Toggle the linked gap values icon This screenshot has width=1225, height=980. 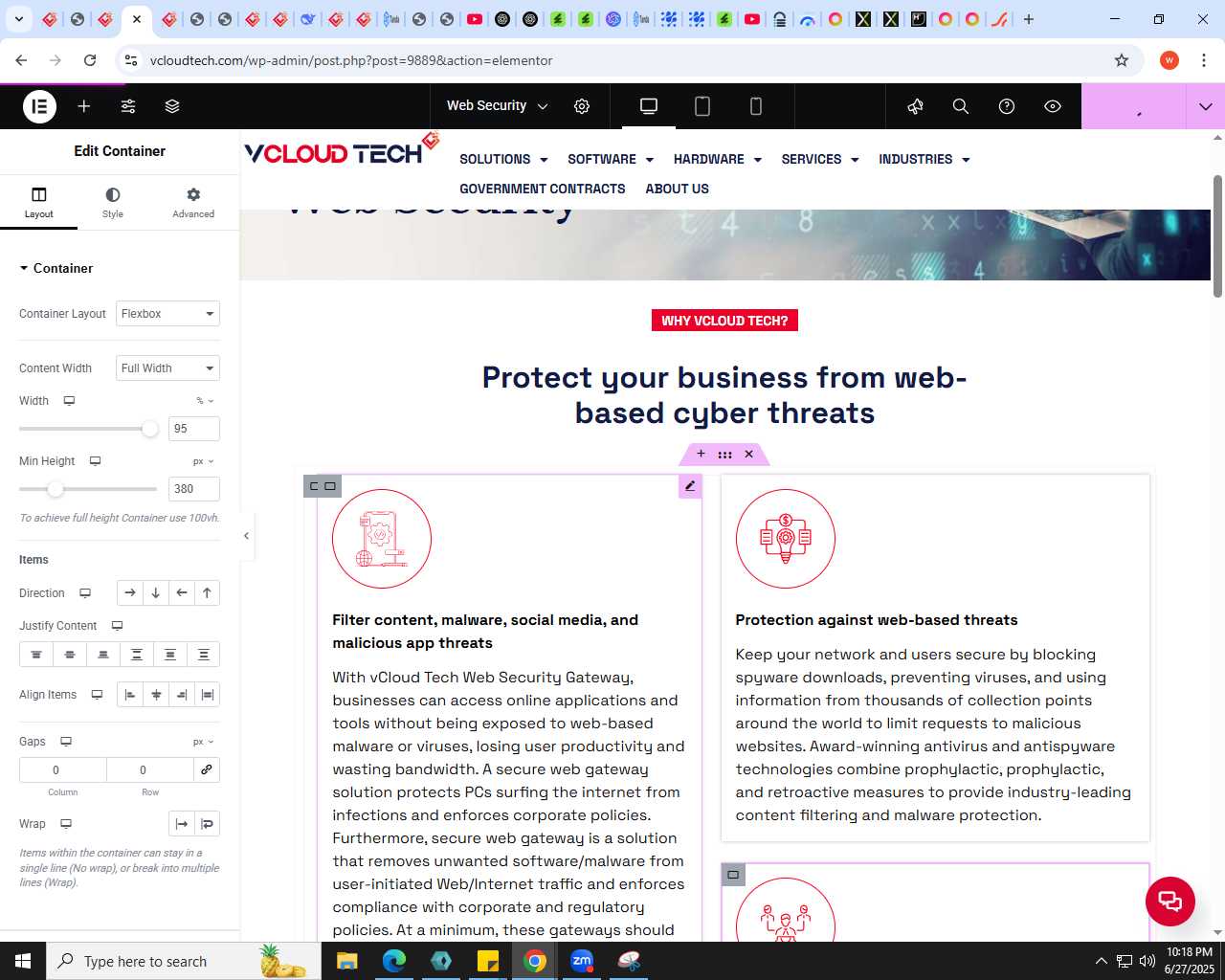pos(206,770)
